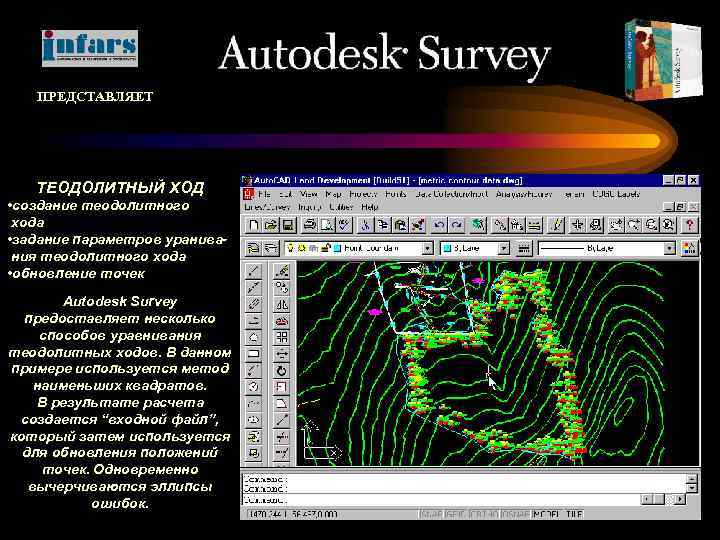The image size is (720, 540).
Task: Select the Polygon draw tool
Action: click(253, 337)
